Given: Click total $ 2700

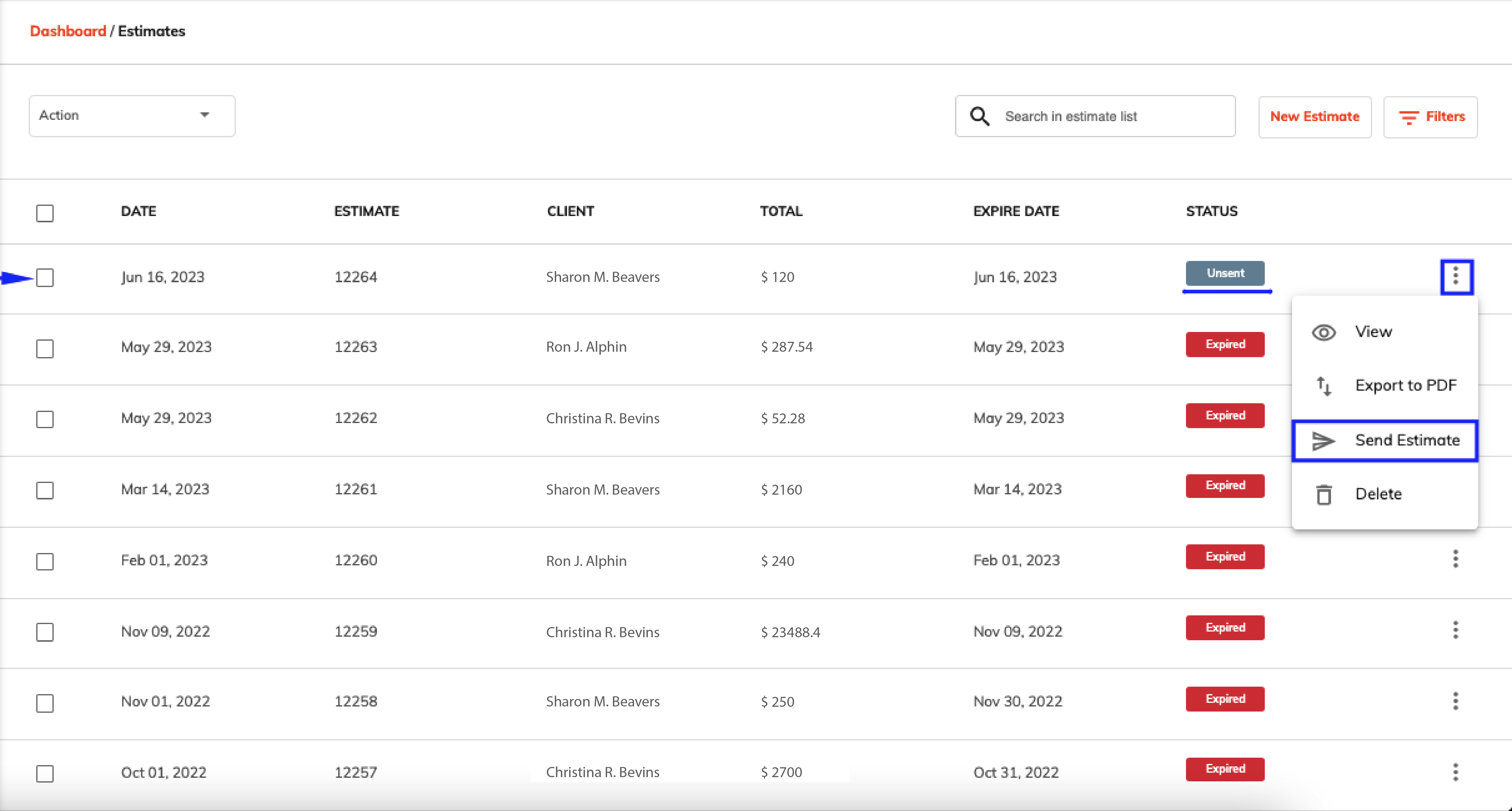Looking at the screenshot, I should click(781, 772).
